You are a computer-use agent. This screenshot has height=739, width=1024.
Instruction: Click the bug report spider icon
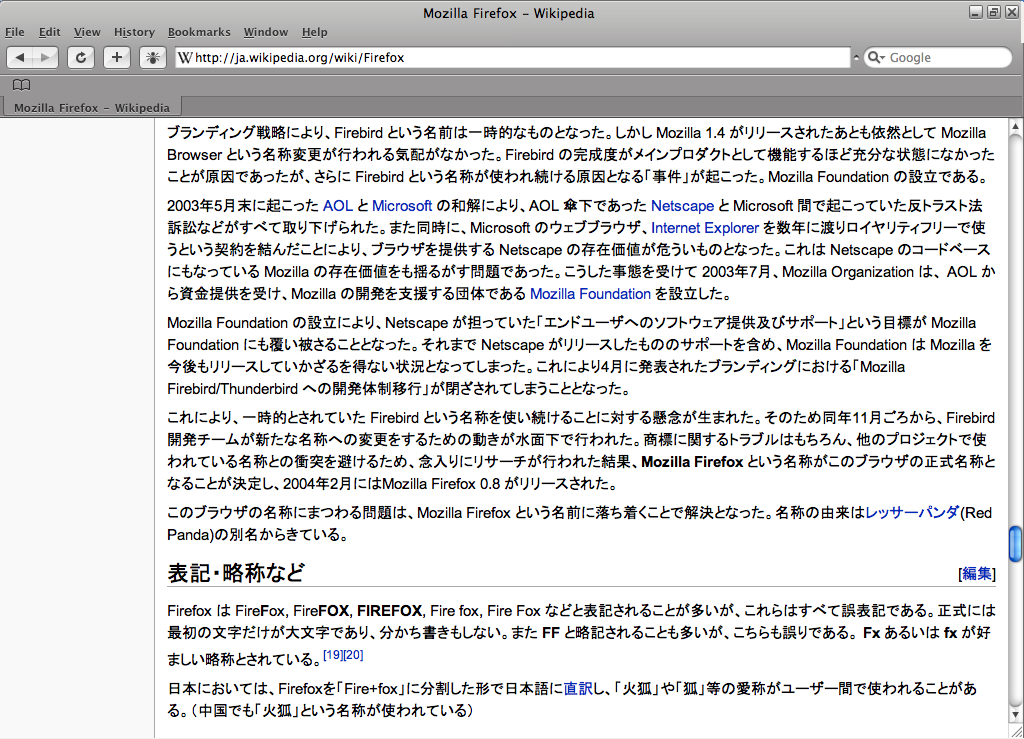[x=153, y=58]
